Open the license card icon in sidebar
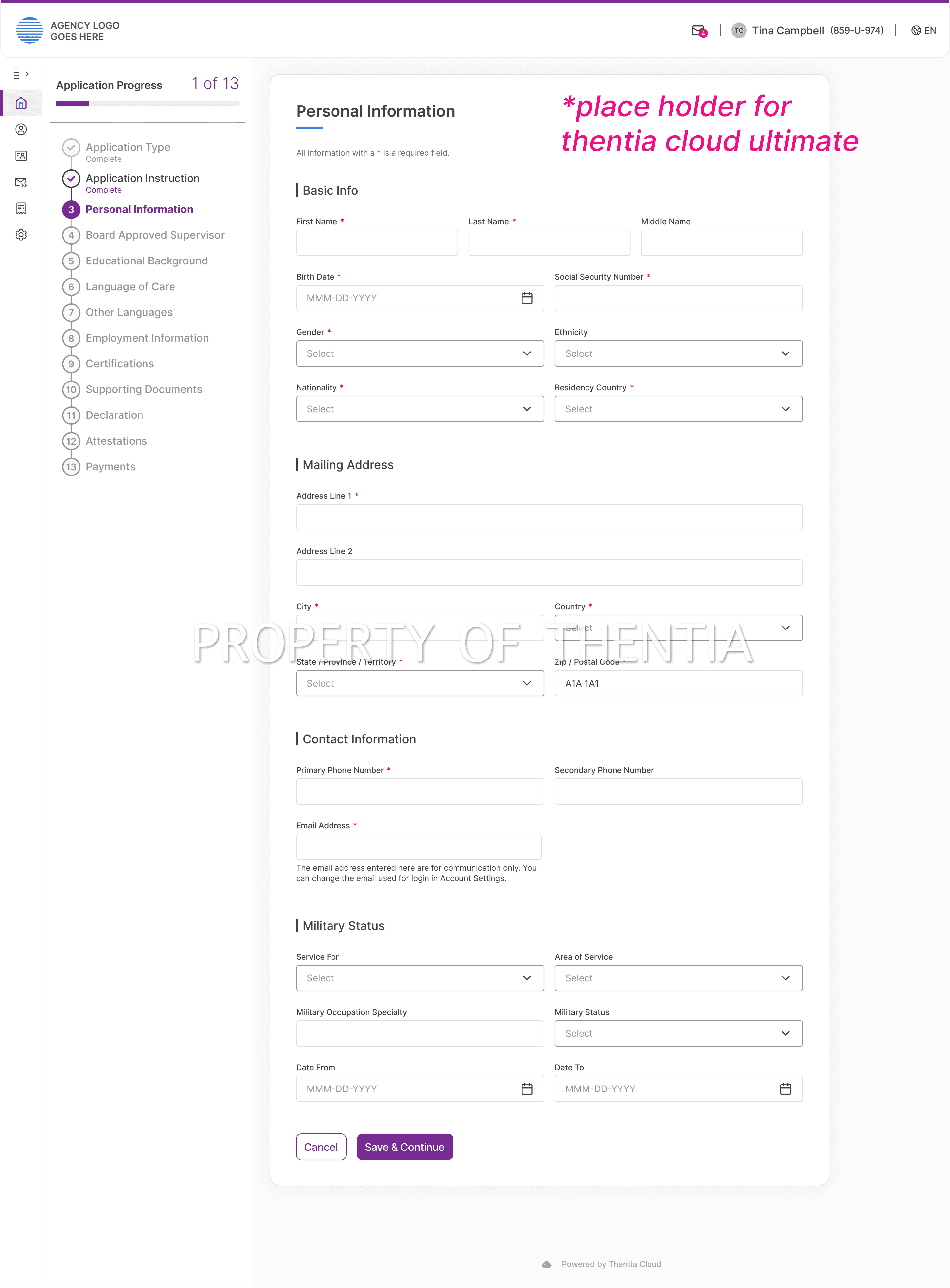950x1288 pixels. 21,156
